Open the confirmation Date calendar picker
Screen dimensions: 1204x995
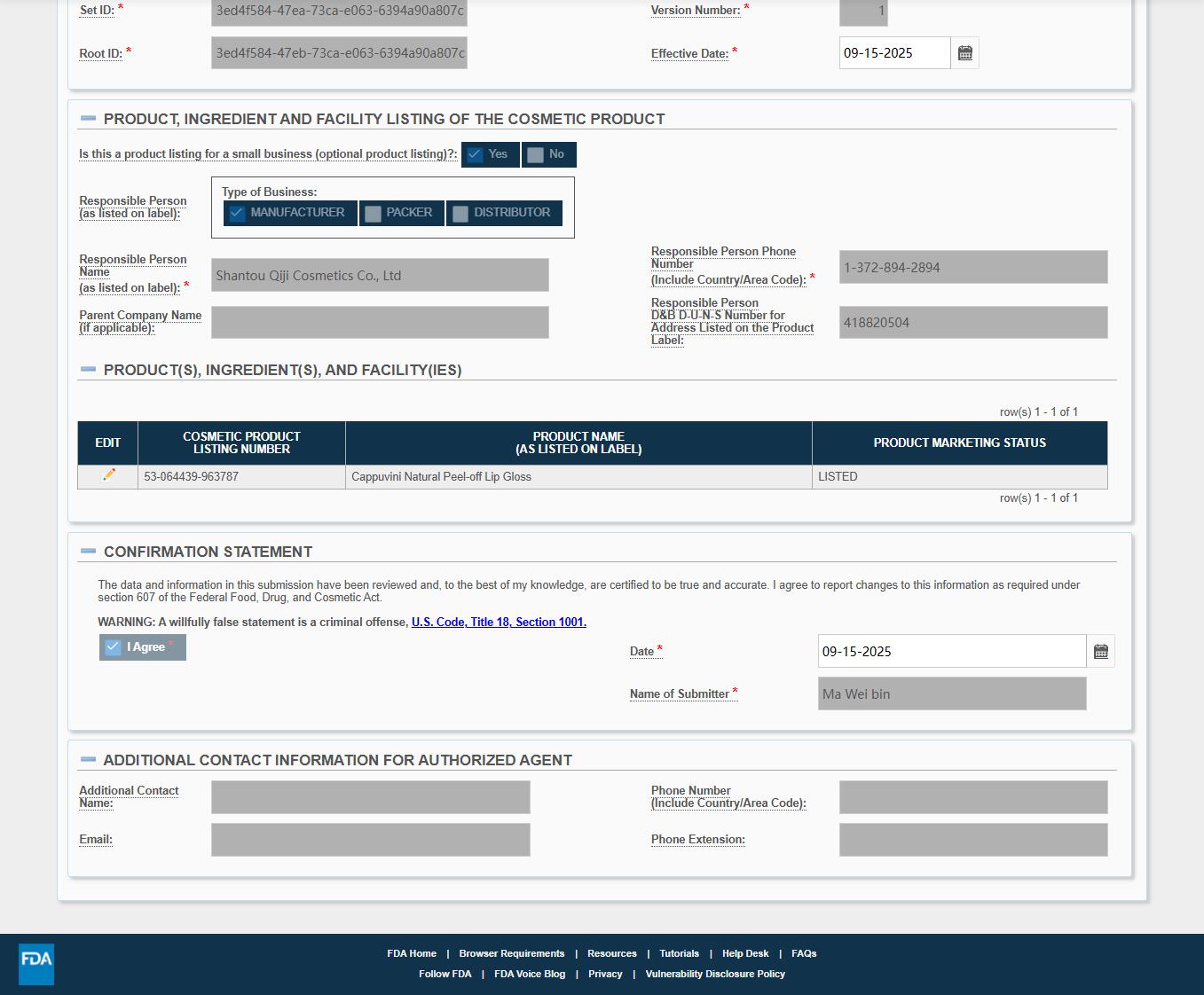tap(1100, 652)
